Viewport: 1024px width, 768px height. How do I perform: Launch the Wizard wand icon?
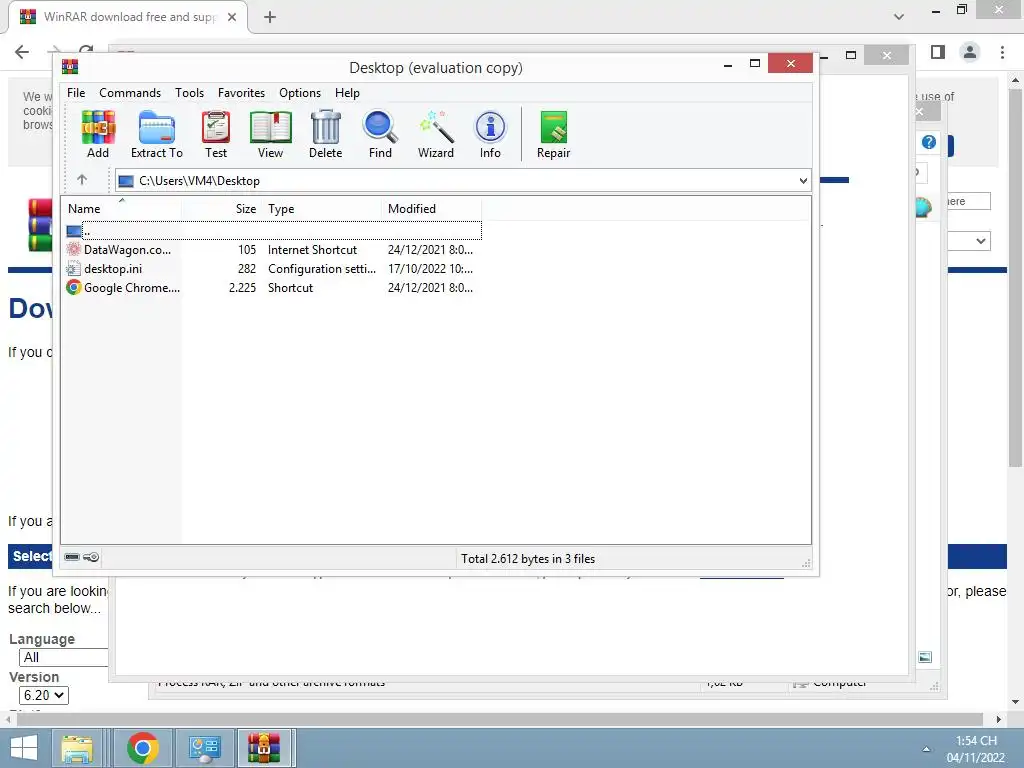pos(436,135)
